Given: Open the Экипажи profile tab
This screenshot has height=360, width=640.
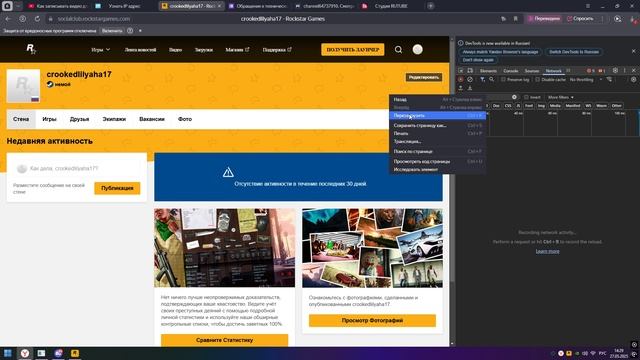Looking at the screenshot, I should (114, 119).
